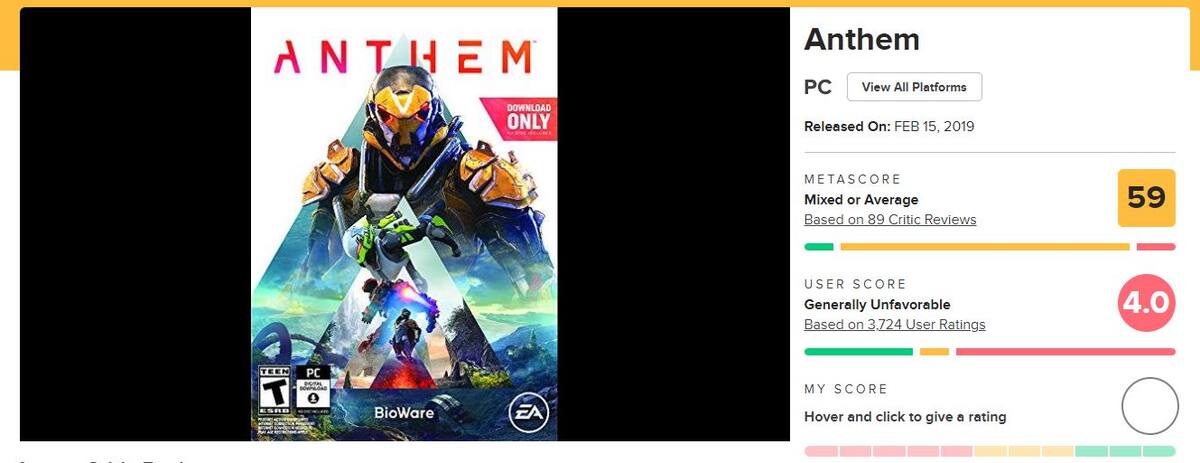This screenshot has width=1200, height=463.
Task: Click the green positive segment of the Metascore bar
Action: (x=818, y=247)
